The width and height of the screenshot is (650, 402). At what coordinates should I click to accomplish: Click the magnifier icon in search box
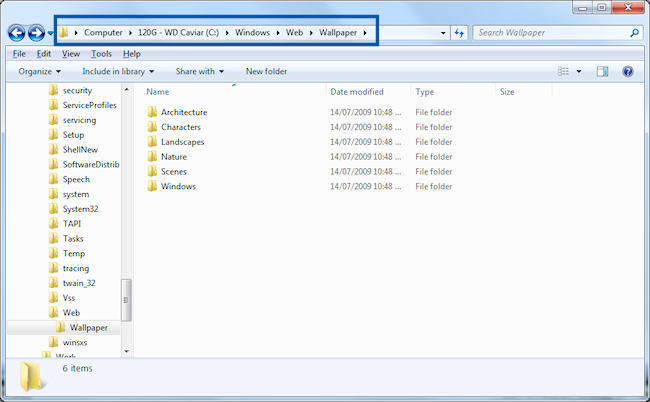coord(634,33)
